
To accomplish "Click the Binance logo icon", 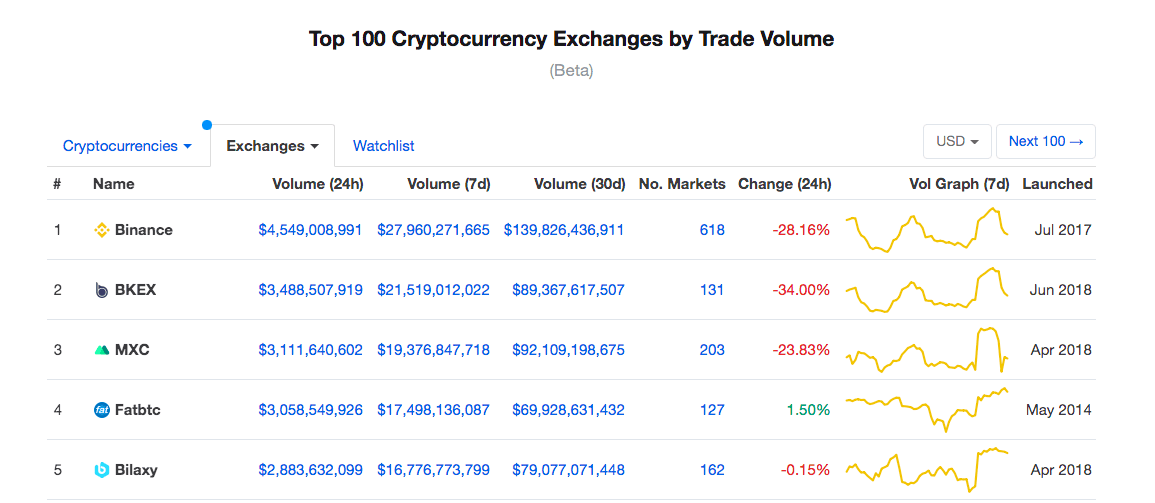I will 101,230.
